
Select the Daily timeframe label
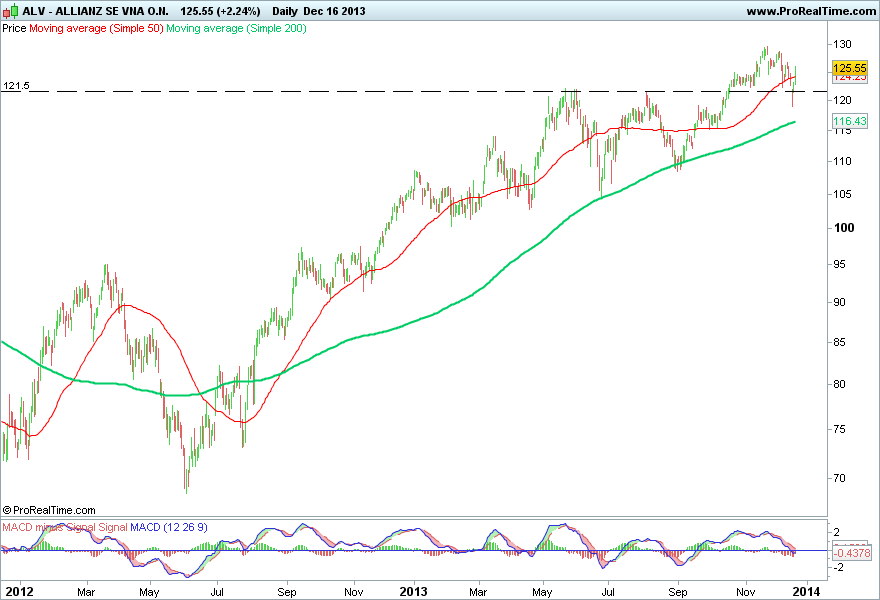point(285,11)
